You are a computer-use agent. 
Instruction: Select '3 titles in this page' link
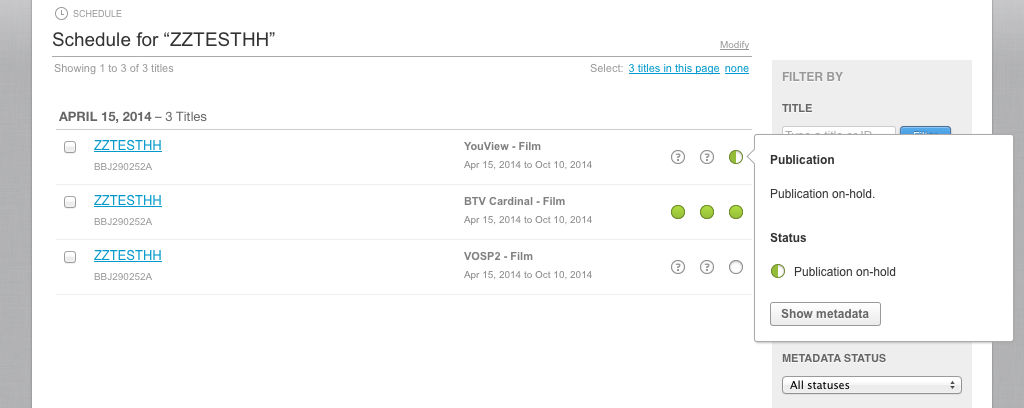coord(673,68)
